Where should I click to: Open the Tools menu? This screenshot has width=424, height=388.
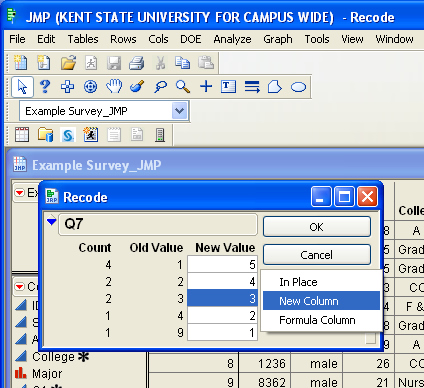[317, 39]
